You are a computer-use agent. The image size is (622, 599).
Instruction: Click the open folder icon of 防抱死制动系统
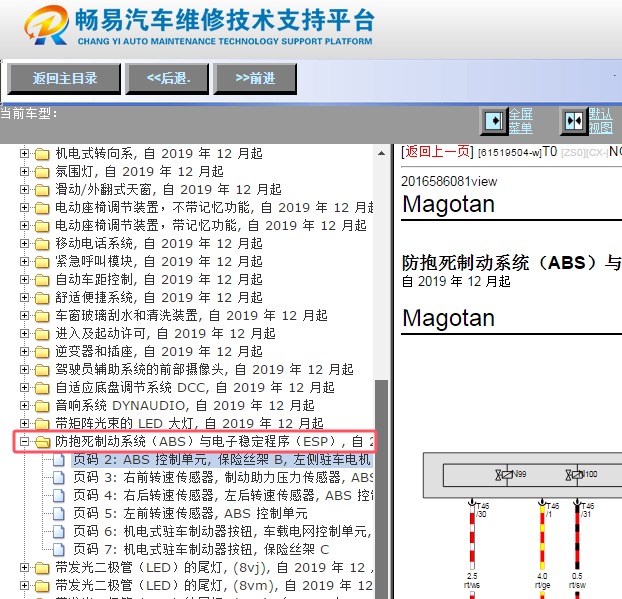coord(42,442)
